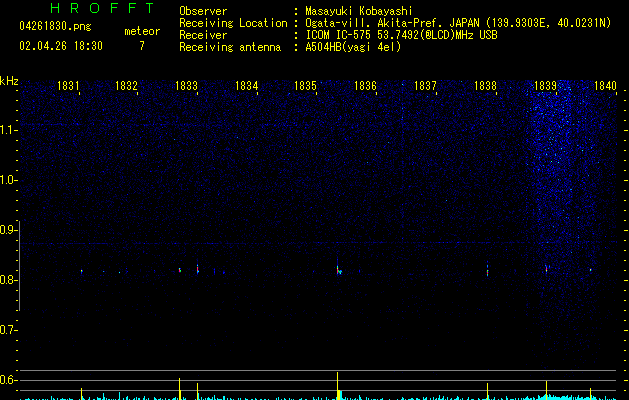Click the A504HB yagi antenna text
Screen dimensions: 629x400
[x=353, y=47]
